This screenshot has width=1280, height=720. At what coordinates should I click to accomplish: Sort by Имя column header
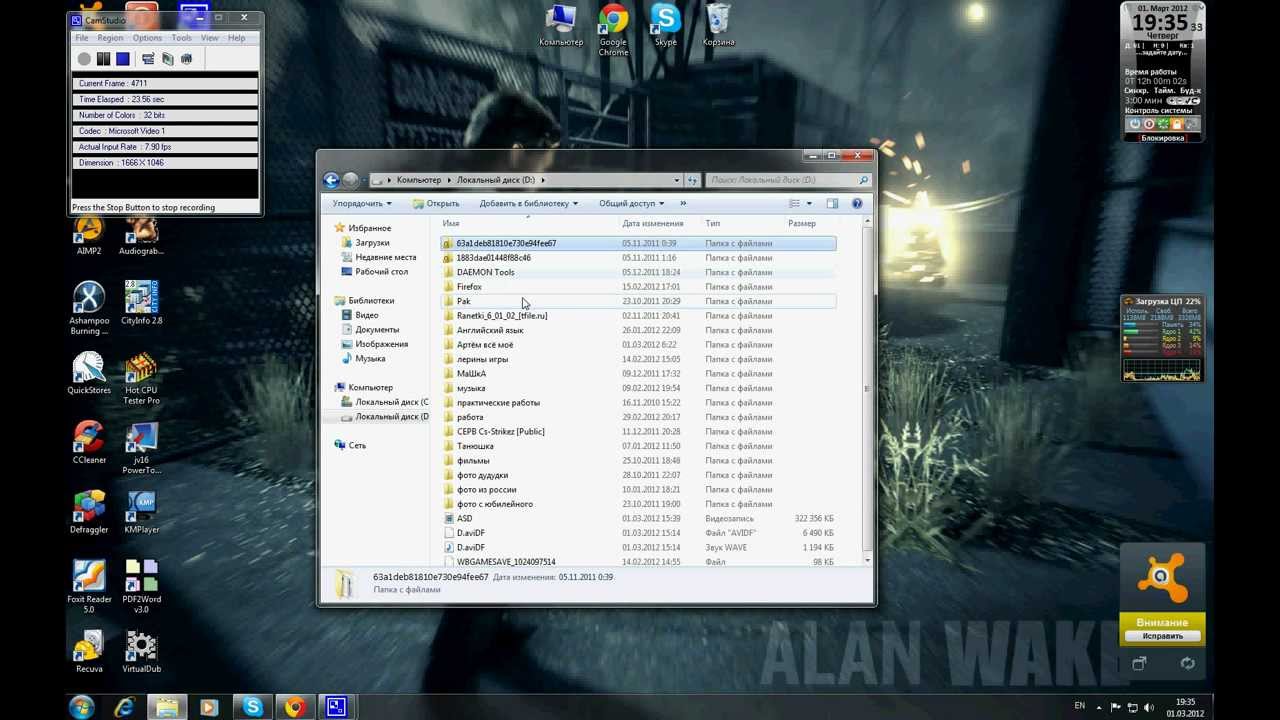coord(451,223)
